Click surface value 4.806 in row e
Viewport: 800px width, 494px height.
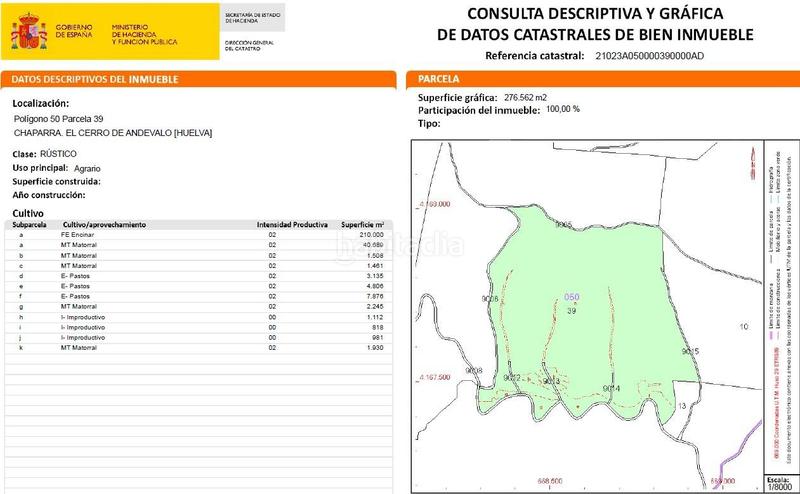point(375,286)
